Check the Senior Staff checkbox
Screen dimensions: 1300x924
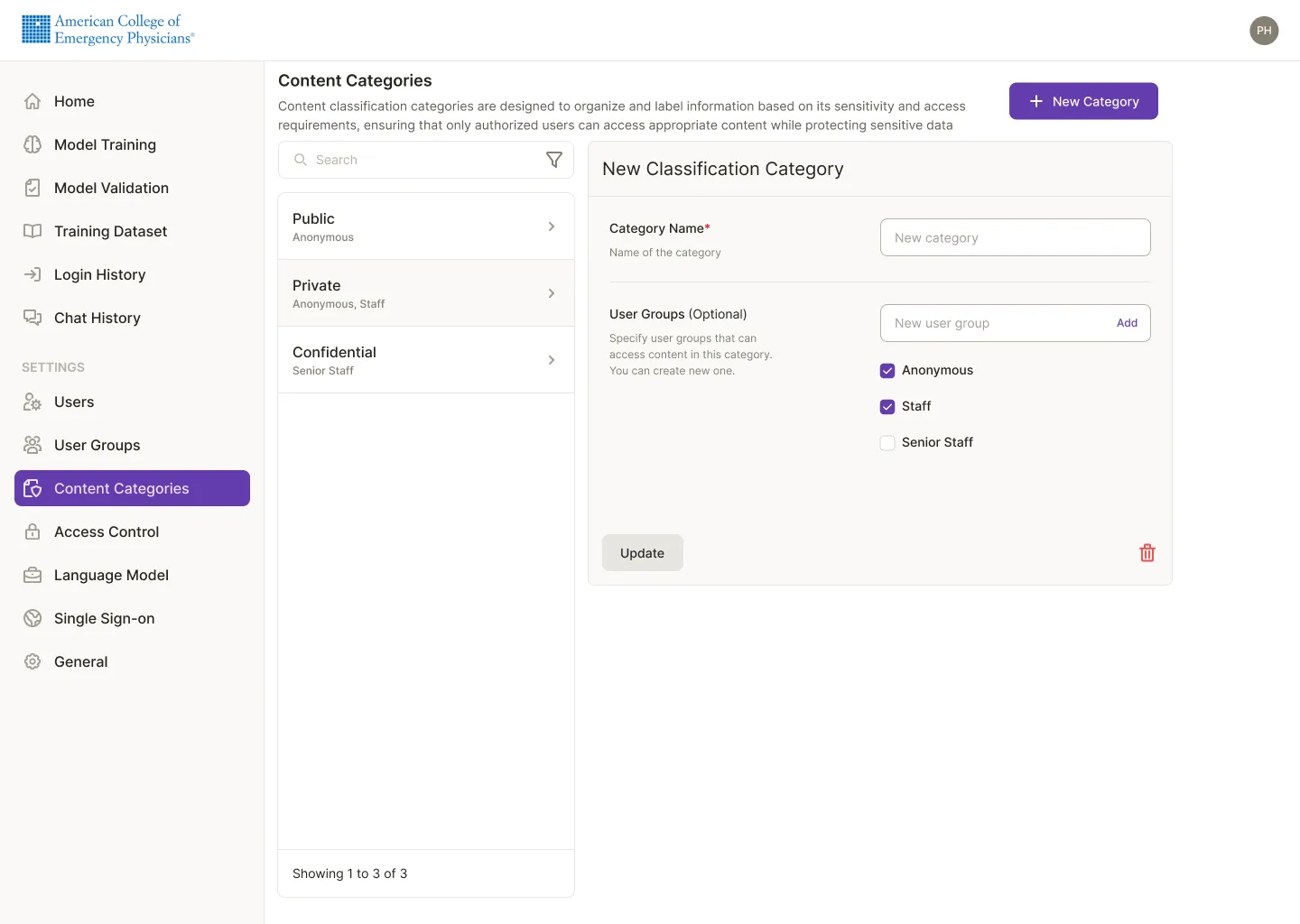click(x=887, y=443)
